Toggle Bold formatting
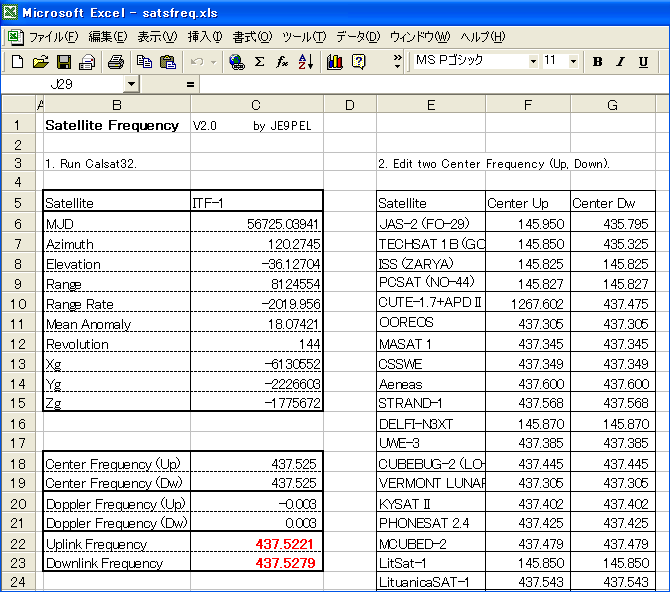670x592 pixels. 597,62
